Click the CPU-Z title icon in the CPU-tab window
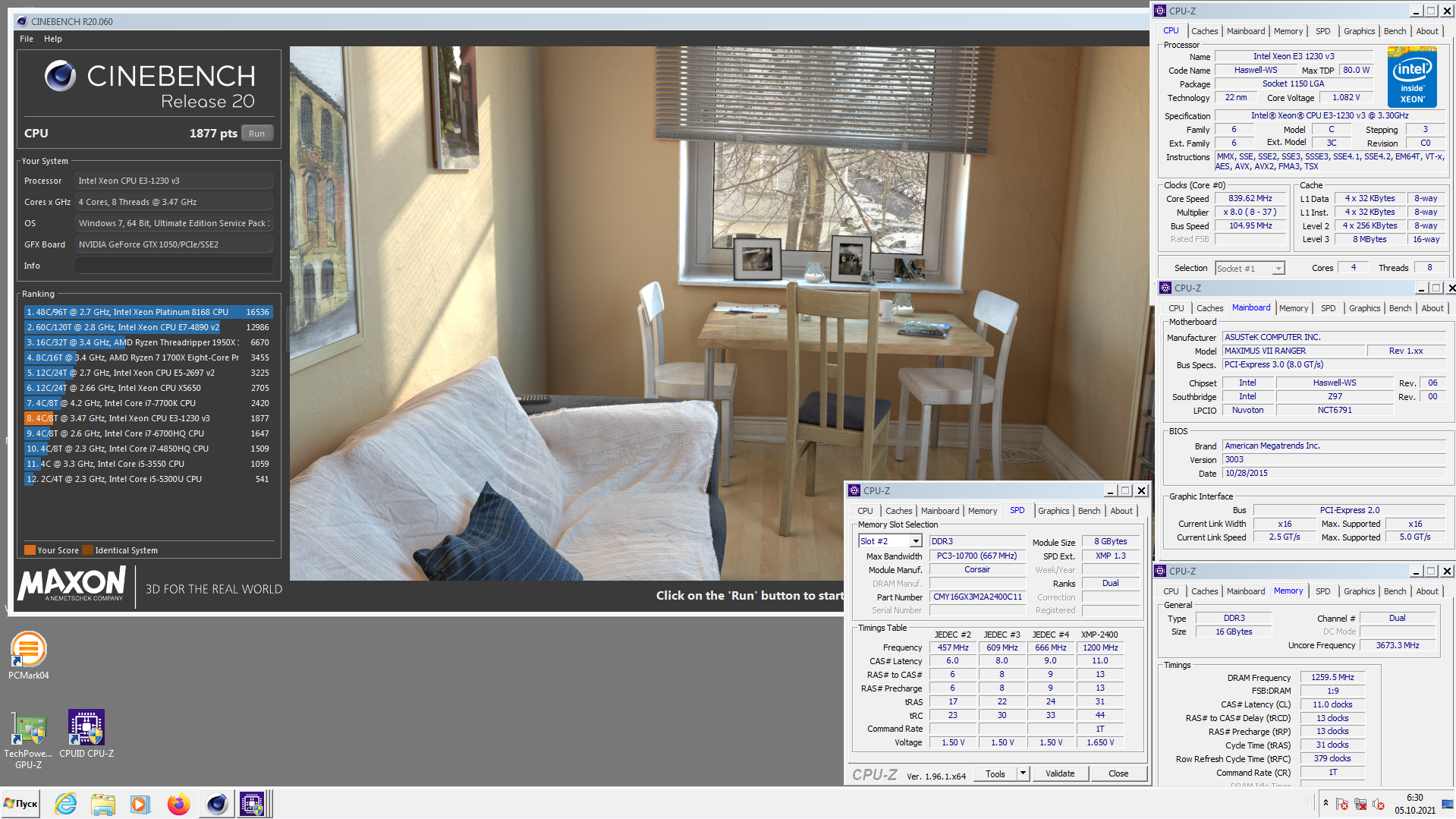This screenshot has height=819, width=1456. click(1160, 11)
